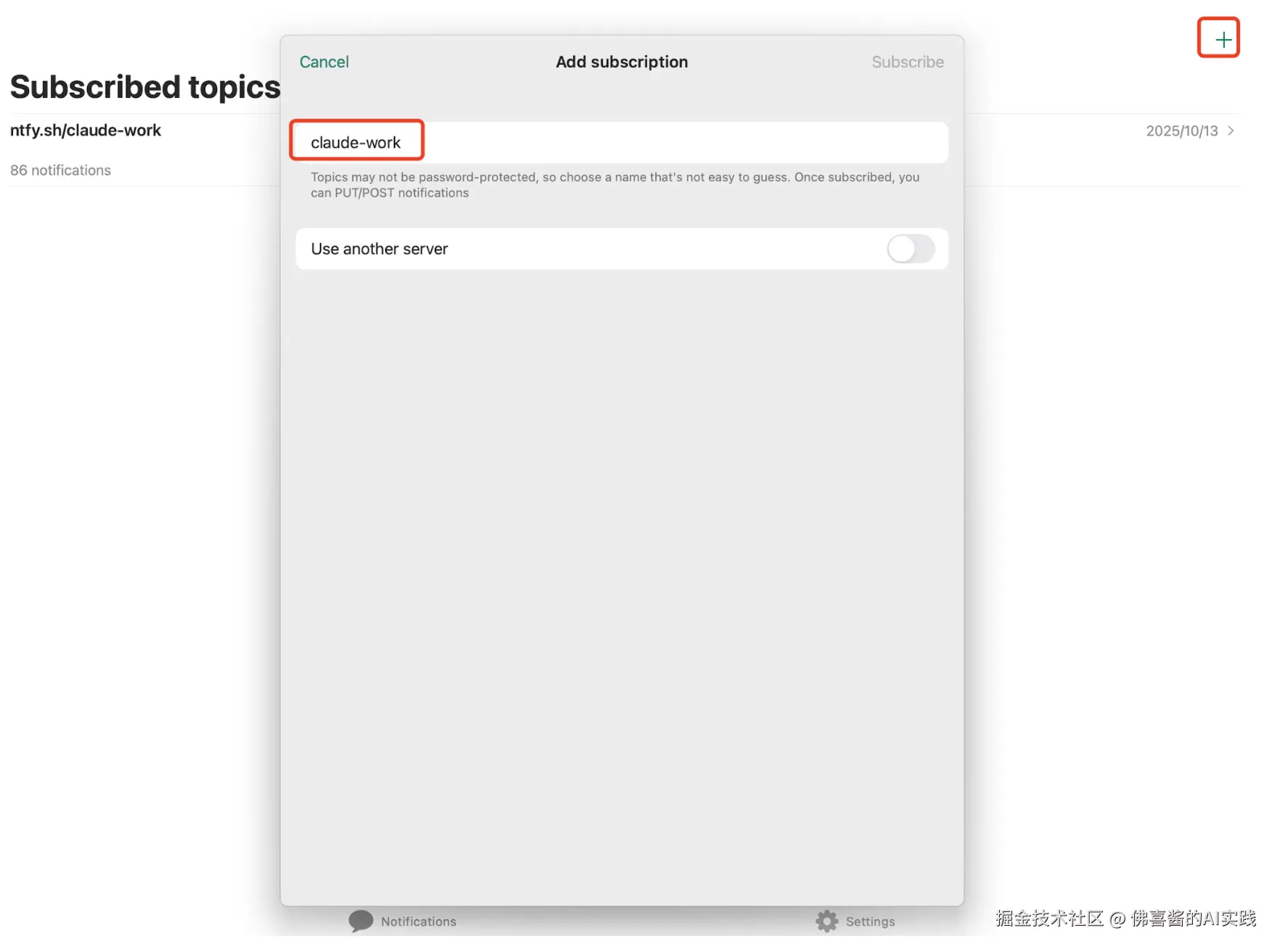Click the Use another server label

380,249
